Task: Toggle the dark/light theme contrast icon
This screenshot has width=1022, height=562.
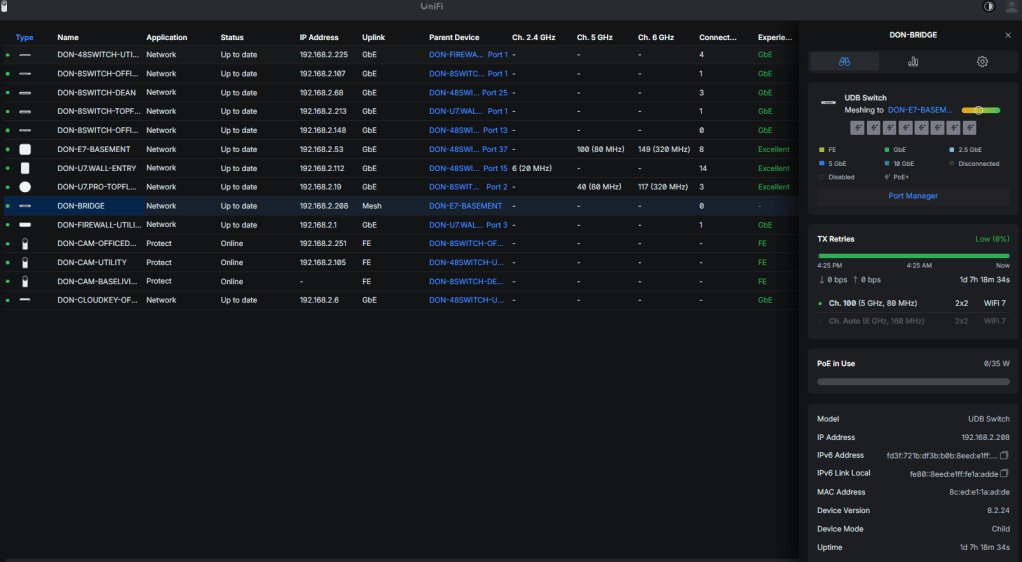Action: pyautogui.click(x=989, y=7)
